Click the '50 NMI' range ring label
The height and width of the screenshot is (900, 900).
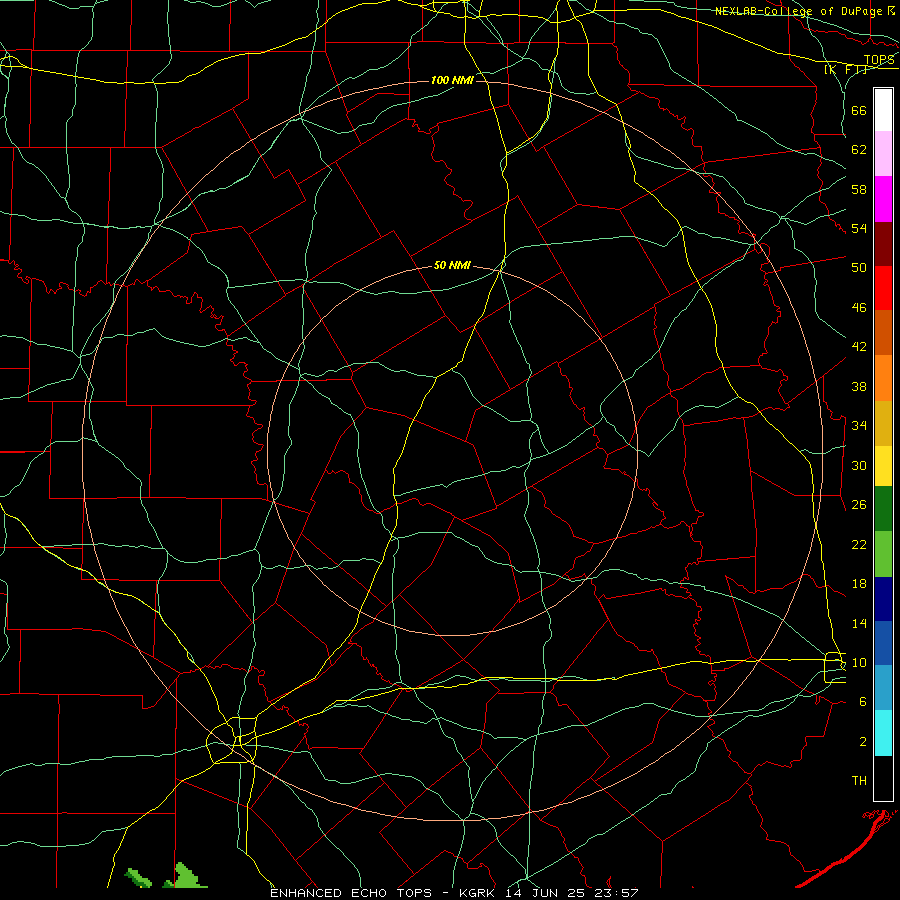452,265
